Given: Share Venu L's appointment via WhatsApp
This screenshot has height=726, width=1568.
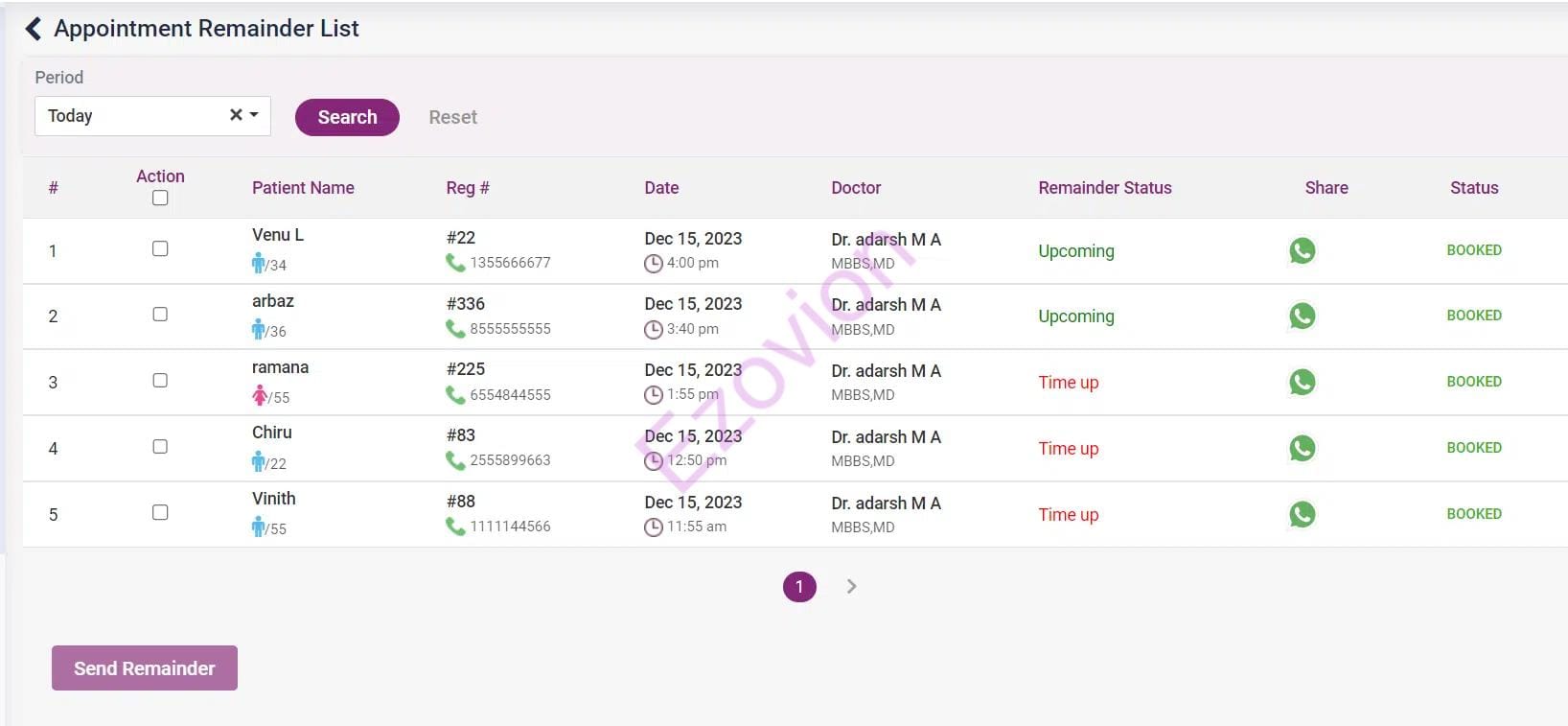Looking at the screenshot, I should 1302,250.
